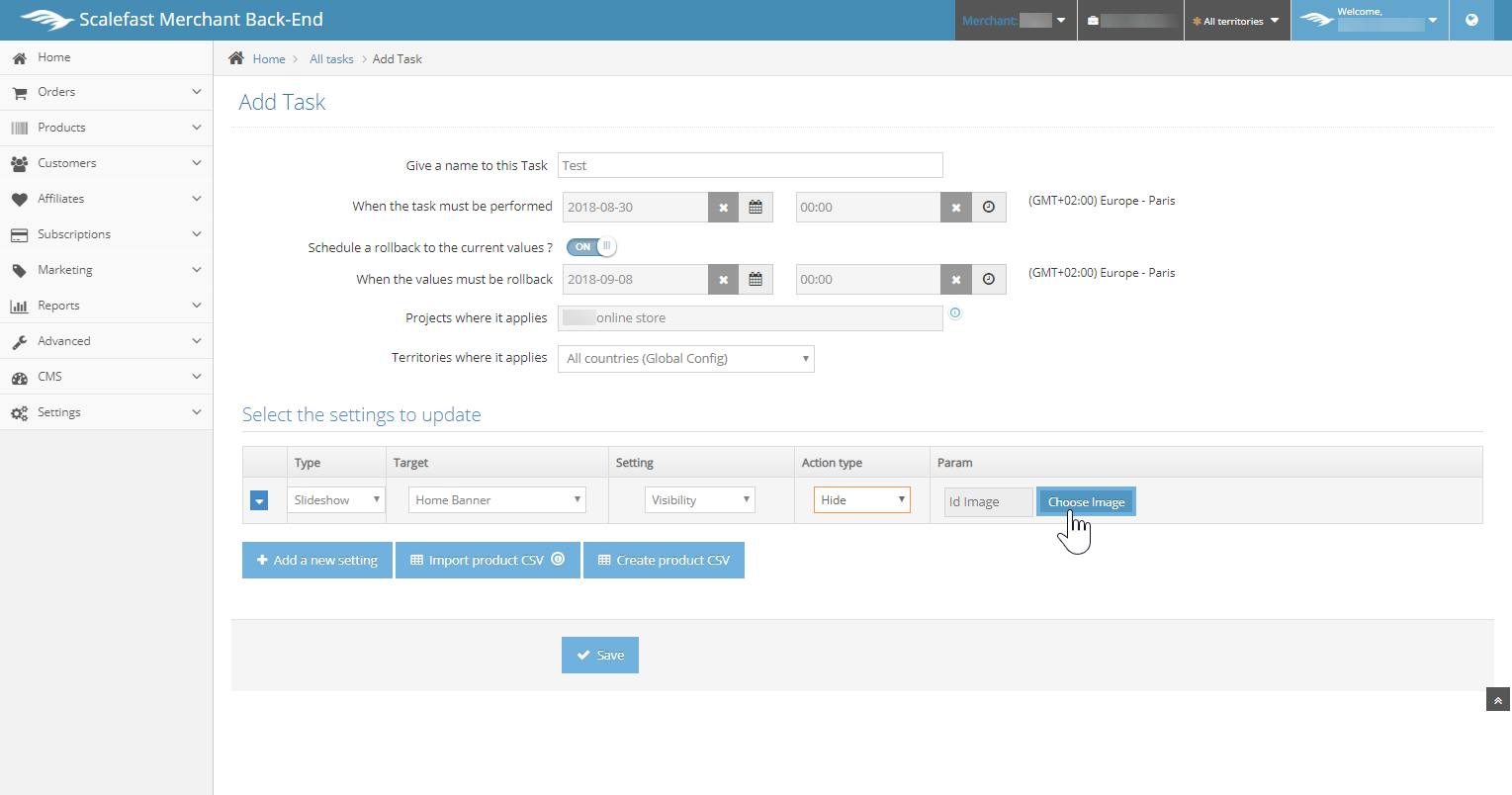
Task: Click the task name input field
Action: pyautogui.click(x=750, y=165)
